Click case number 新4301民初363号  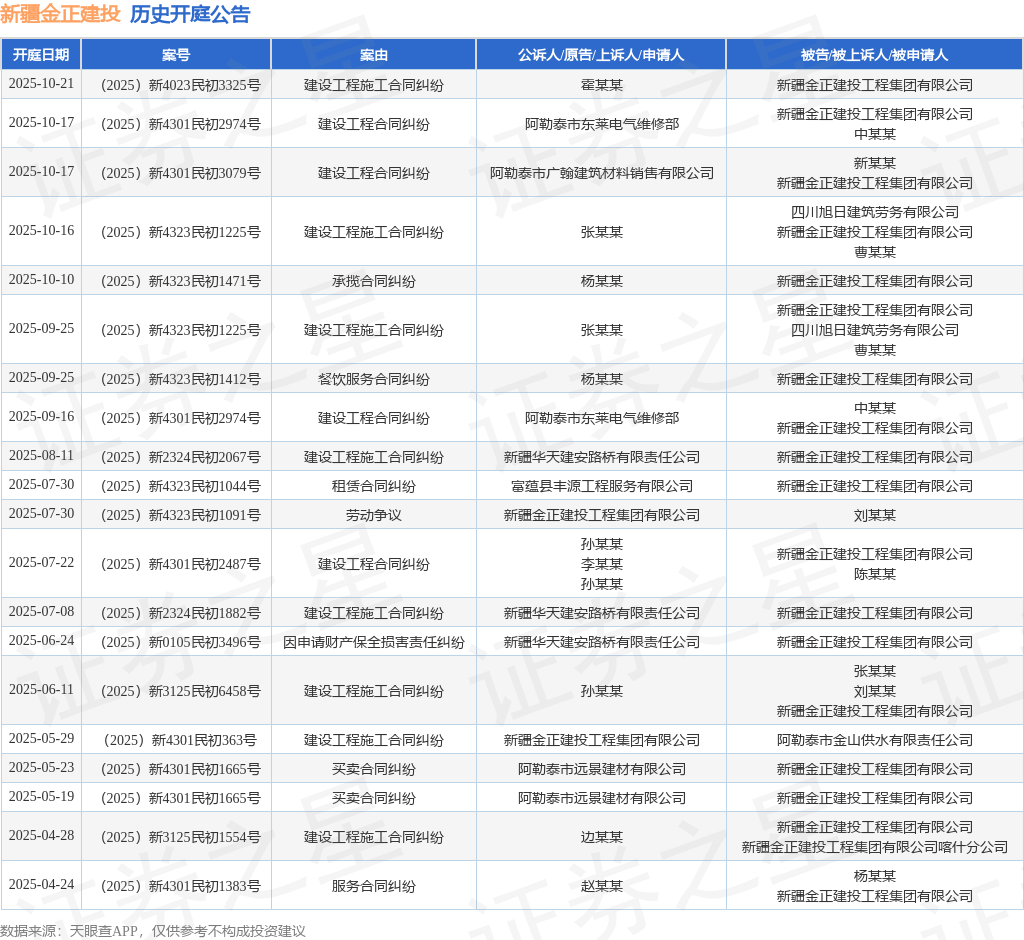coord(181,740)
